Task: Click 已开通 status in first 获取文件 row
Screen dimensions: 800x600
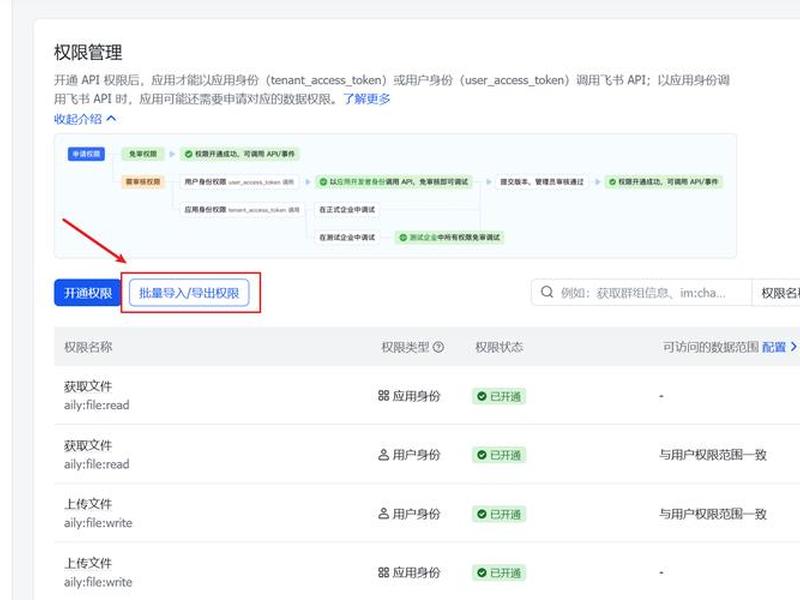Action: coord(499,396)
